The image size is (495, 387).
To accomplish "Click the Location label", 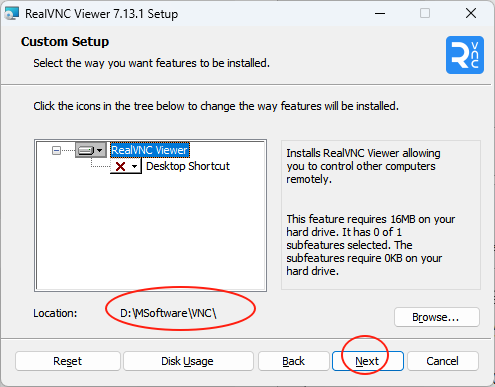I will tap(55, 313).
